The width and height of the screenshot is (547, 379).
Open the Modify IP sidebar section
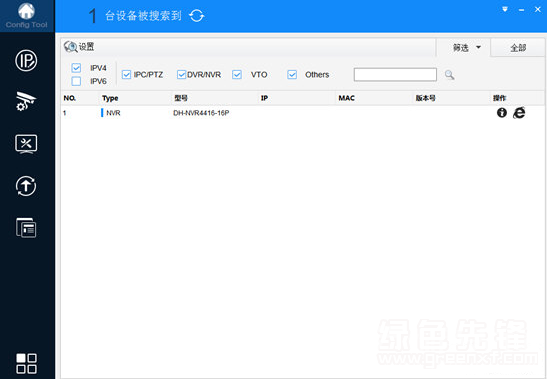point(26,60)
